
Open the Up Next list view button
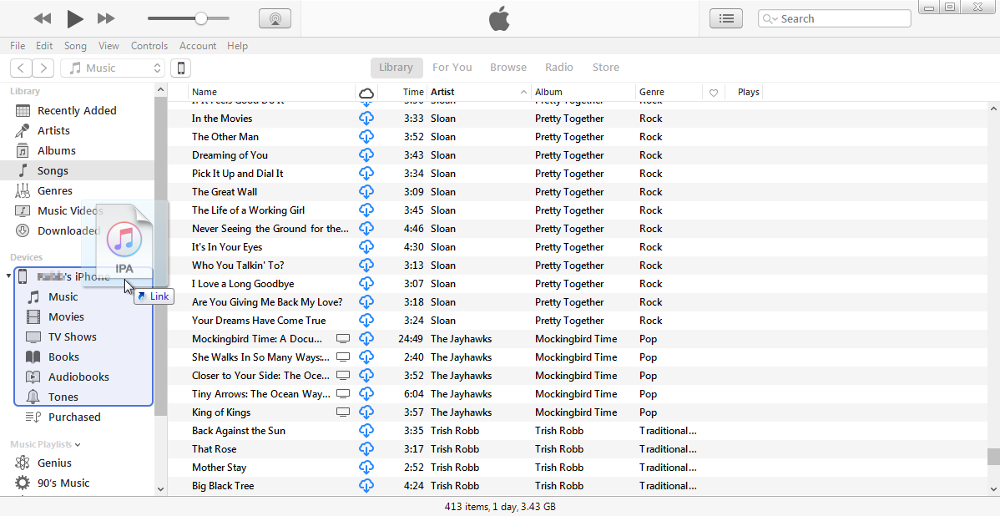[x=726, y=18]
